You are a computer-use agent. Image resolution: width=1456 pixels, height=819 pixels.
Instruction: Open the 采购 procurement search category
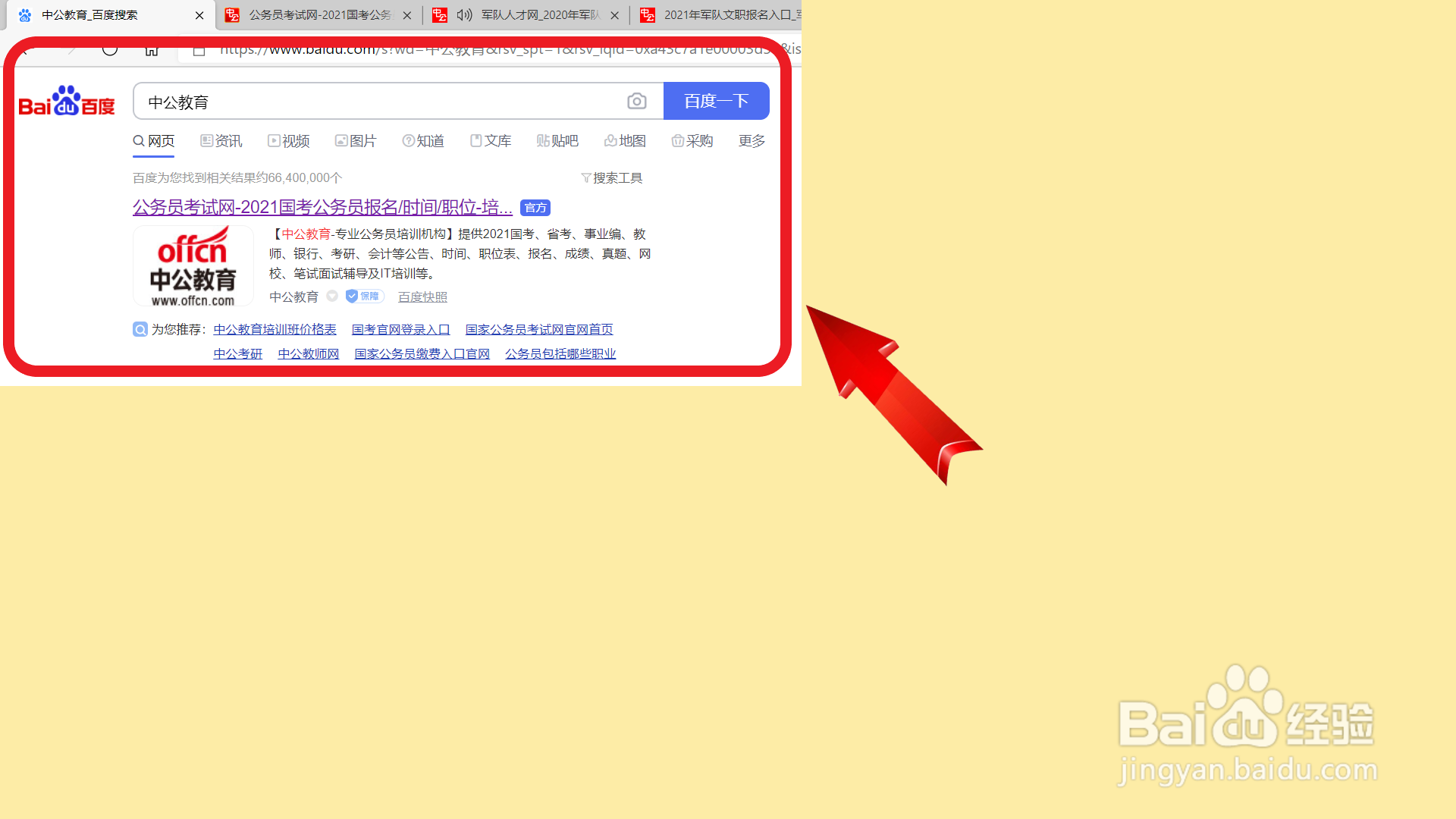tap(692, 140)
